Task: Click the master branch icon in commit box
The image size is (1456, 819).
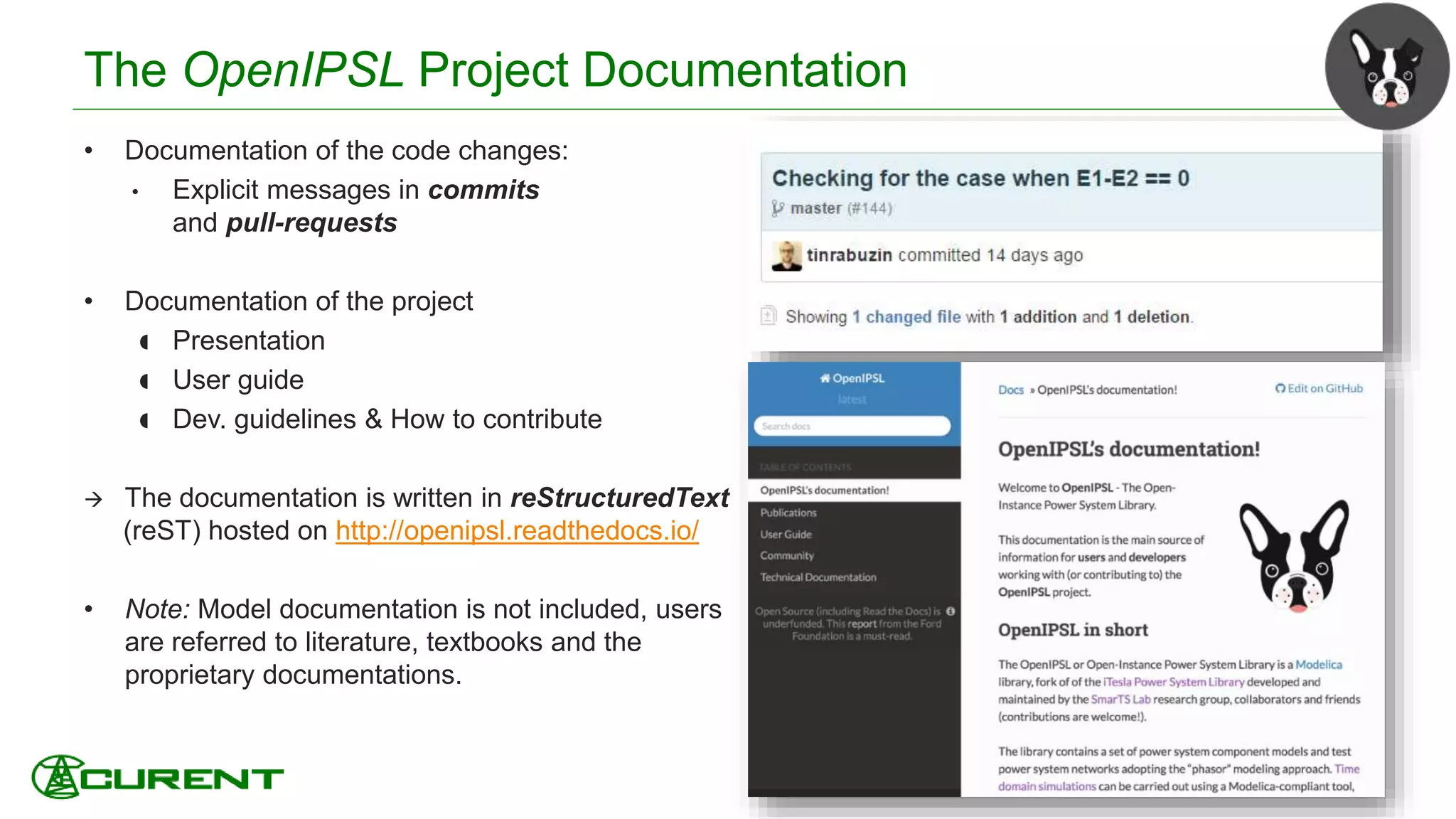Action: [x=778, y=208]
